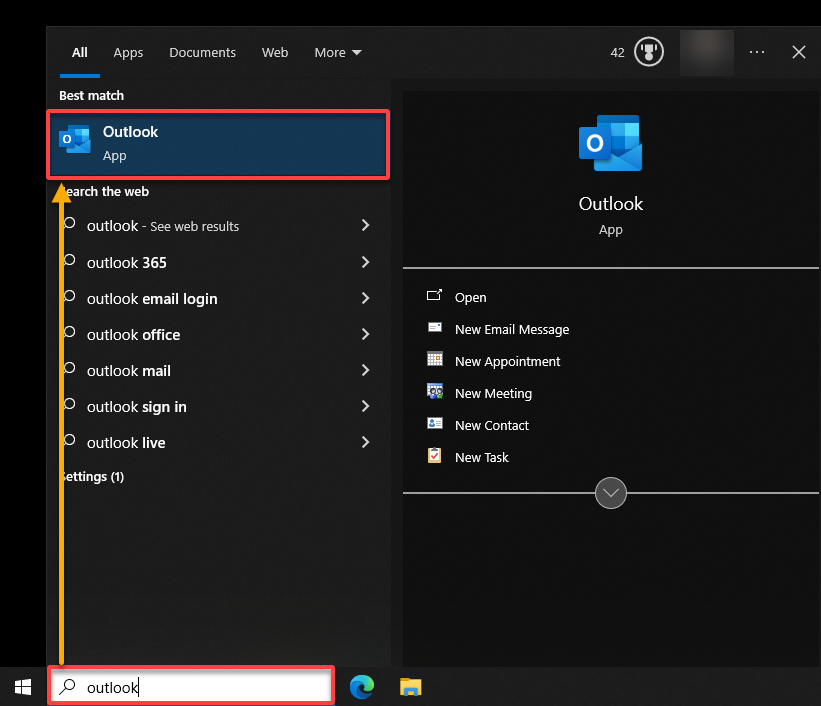Expand more actions with the down chevron

[x=611, y=493]
